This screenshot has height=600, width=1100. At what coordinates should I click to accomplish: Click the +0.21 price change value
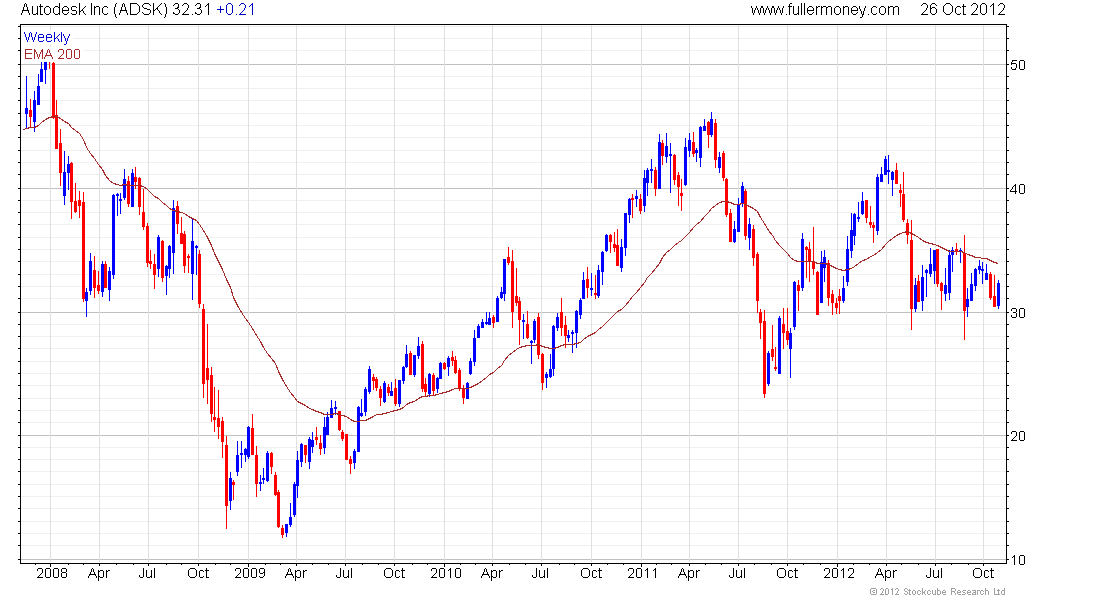click(x=235, y=10)
